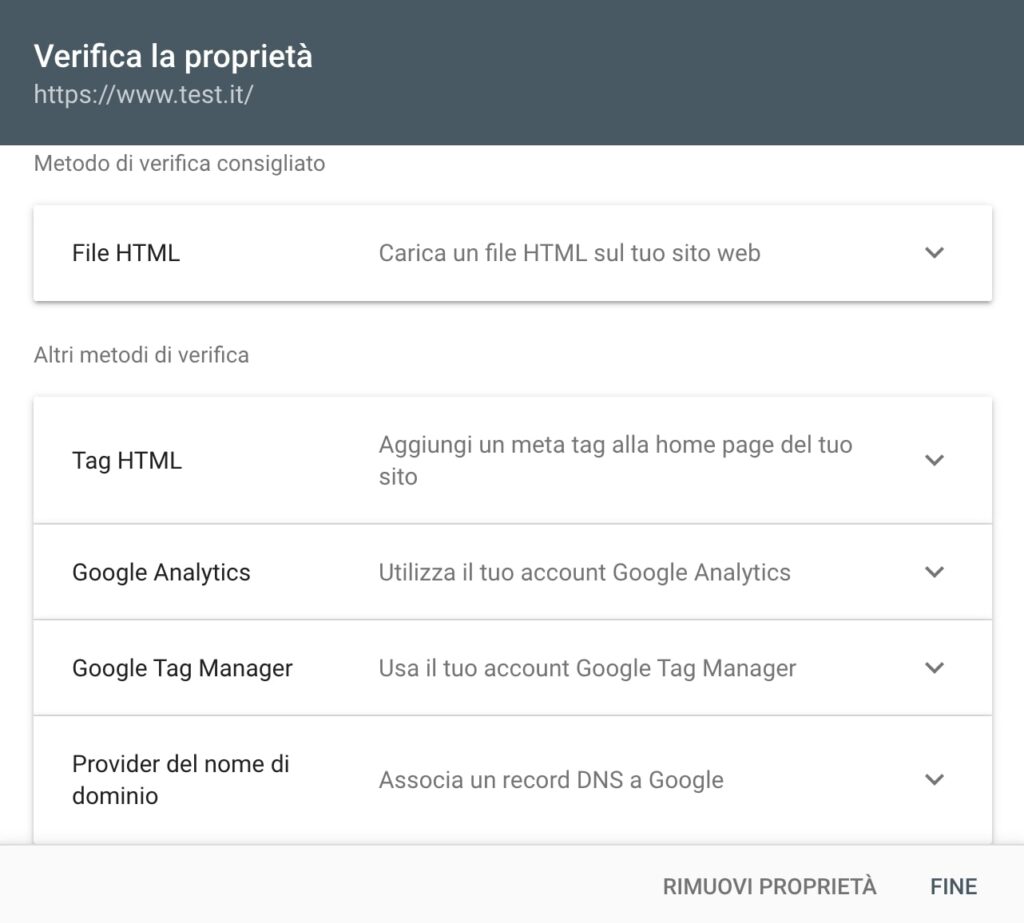This screenshot has width=1024, height=923.
Task: Click 'Associa un record DNS a Google'
Action: click(550, 780)
